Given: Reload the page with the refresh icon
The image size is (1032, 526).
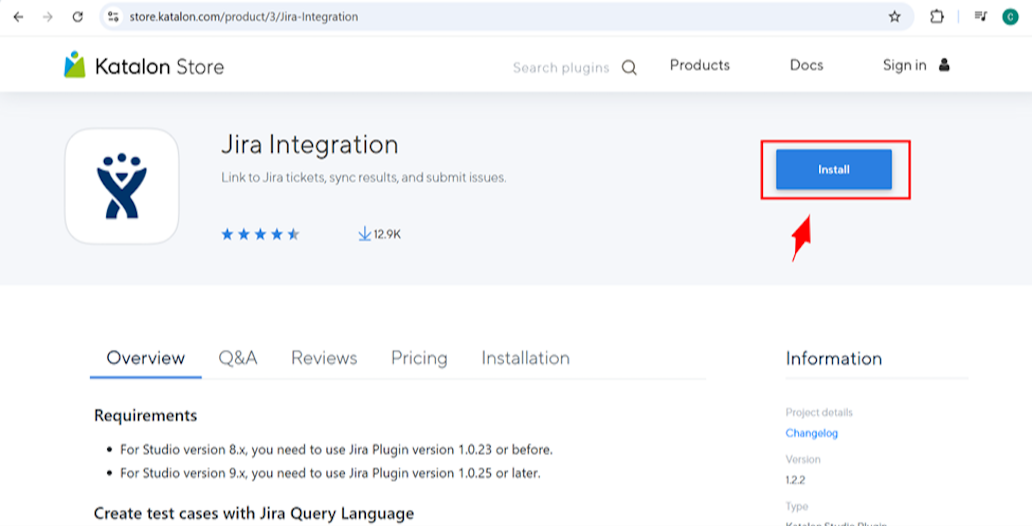Looking at the screenshot, I should 78,17.
